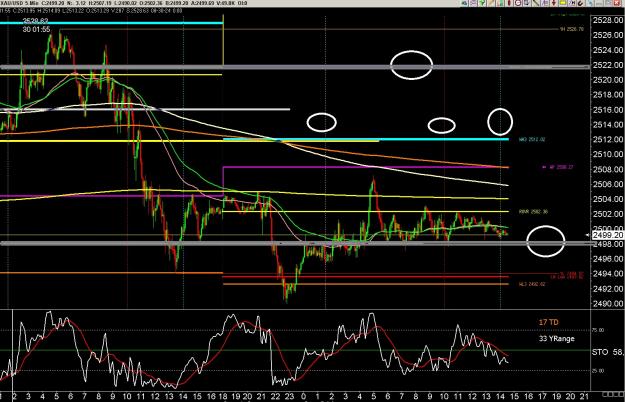625x402 pixels.
Task: Click the red down-arrow toolbar icon
Action: (554, 3)
